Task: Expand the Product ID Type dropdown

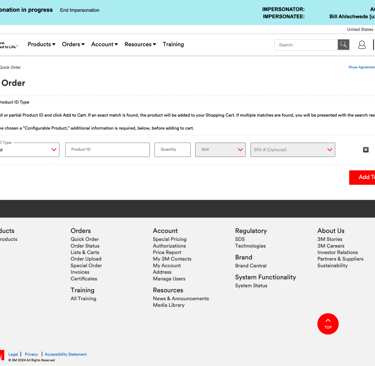Action: coord(29,150)
